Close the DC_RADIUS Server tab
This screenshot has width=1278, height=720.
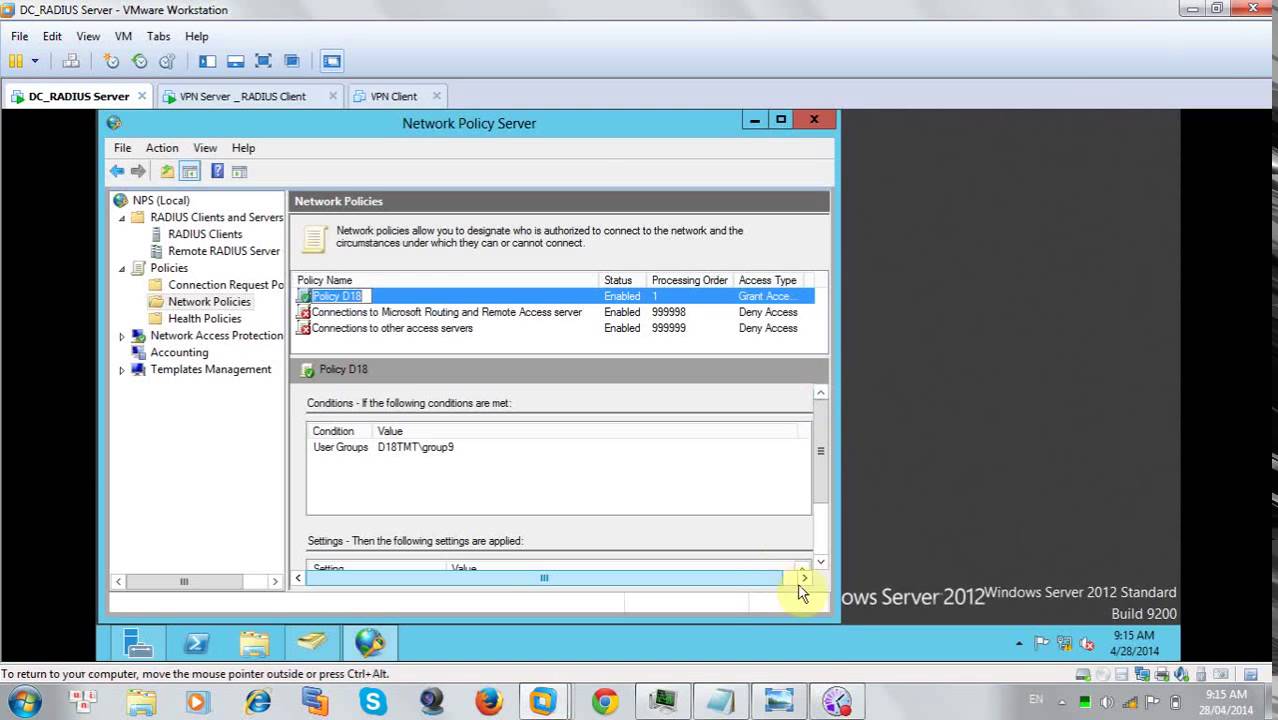[142, 96]
